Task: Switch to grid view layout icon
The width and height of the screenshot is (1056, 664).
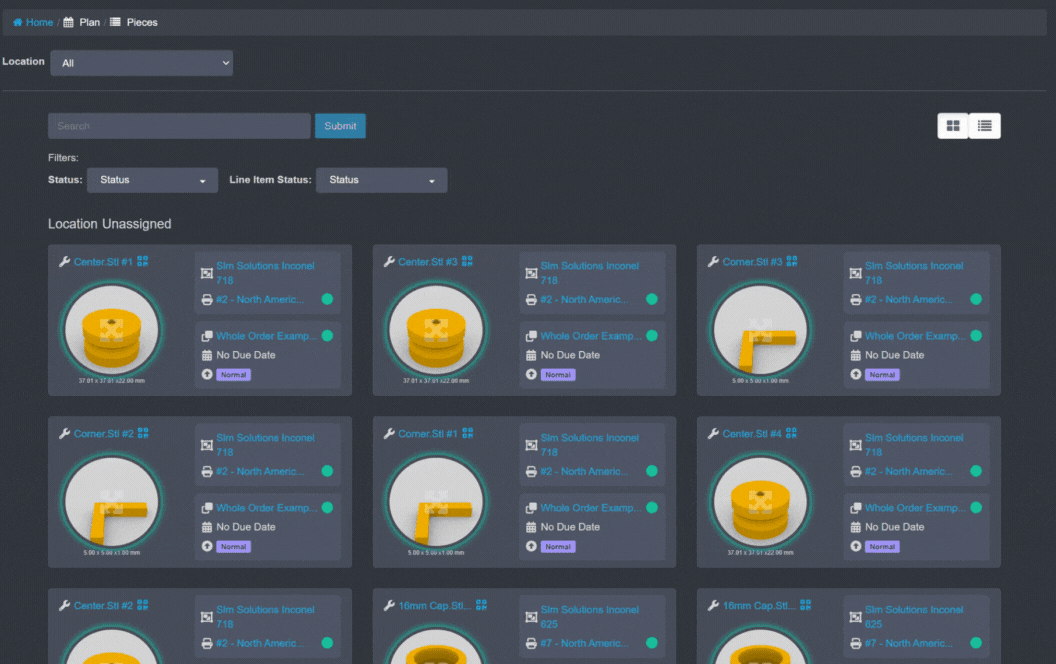Action: click(953, 126)
